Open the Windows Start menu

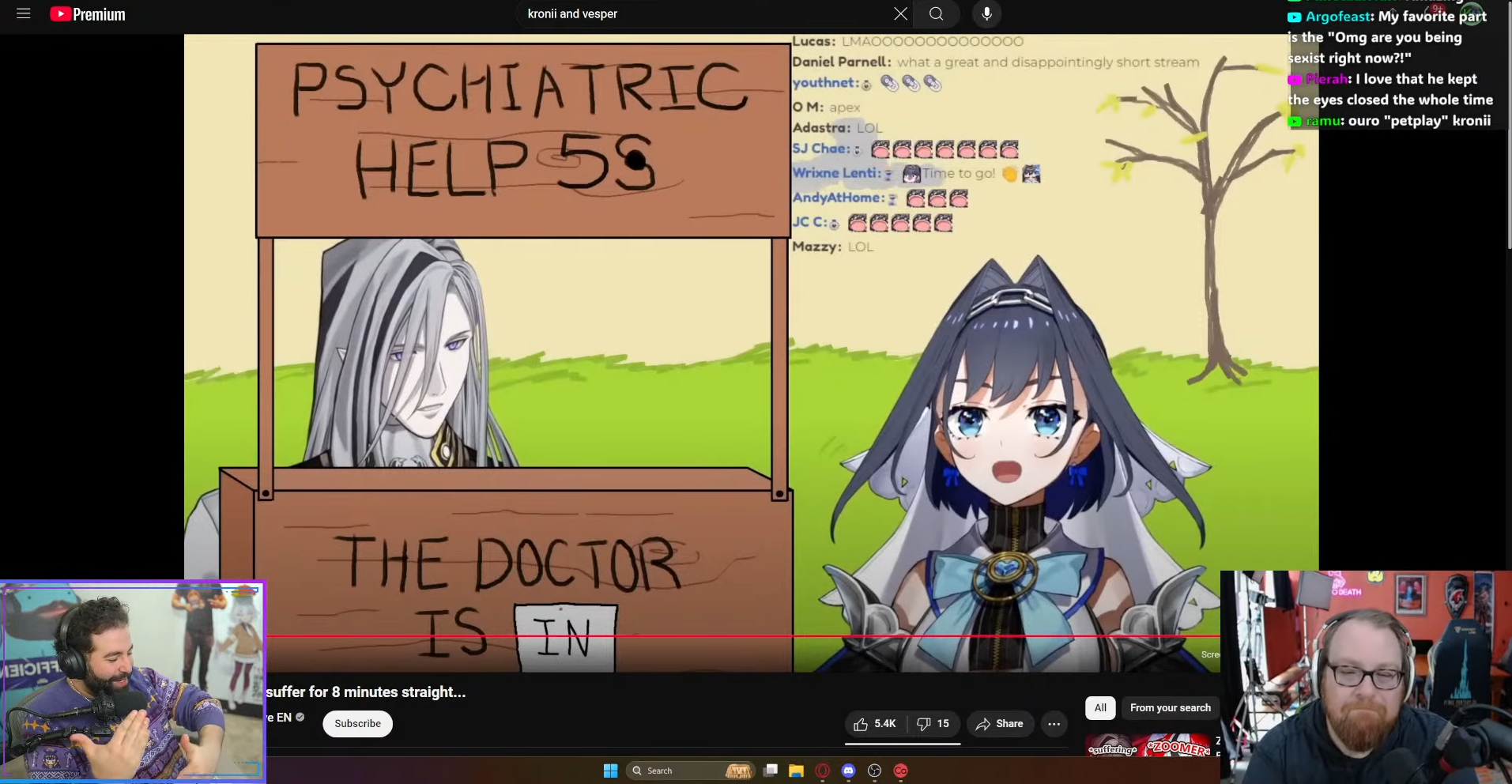610,771
